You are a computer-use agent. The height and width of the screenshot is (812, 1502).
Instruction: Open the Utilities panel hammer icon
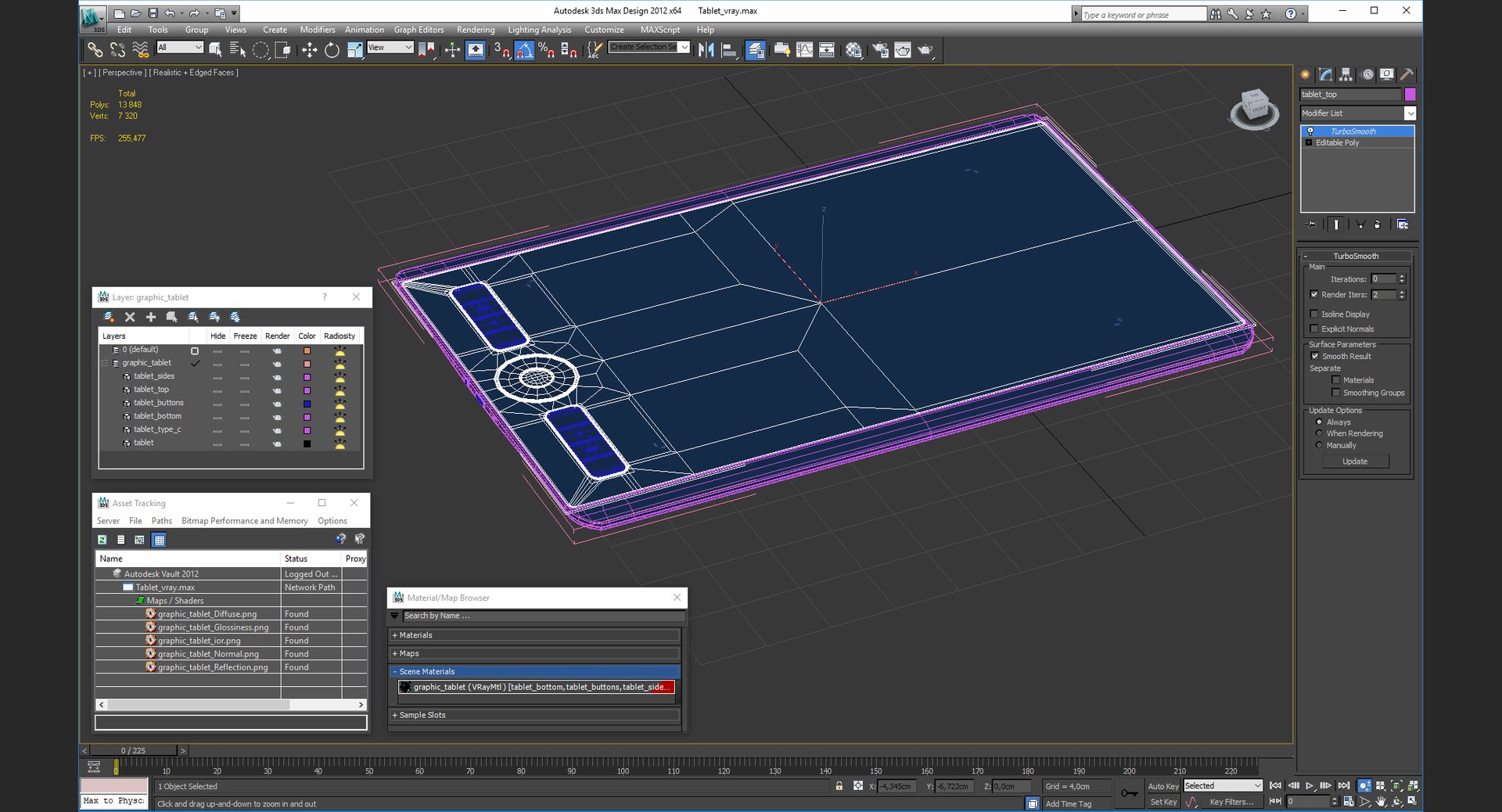click(x=1407, y=74)
